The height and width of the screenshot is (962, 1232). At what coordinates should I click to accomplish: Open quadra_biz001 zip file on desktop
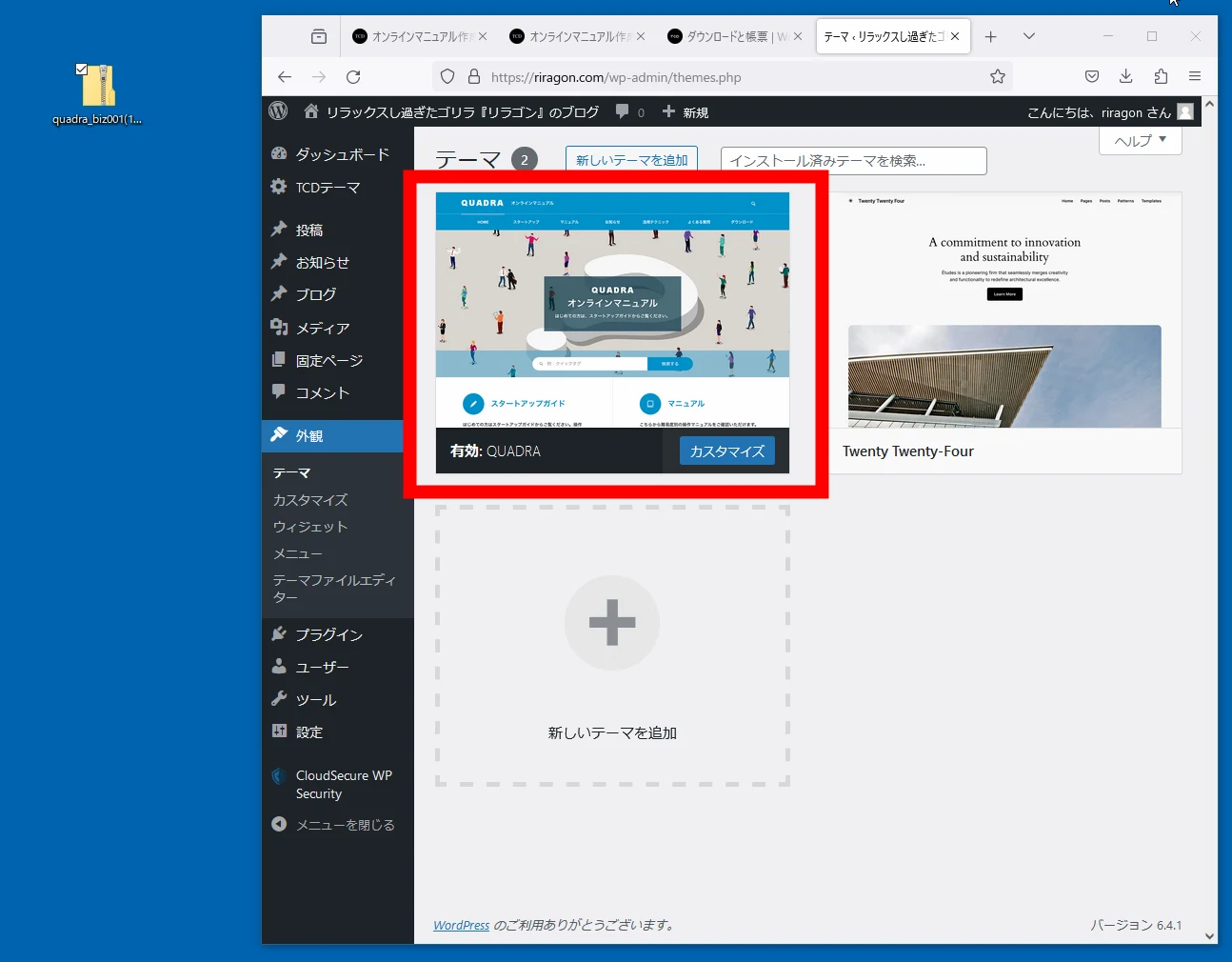coord(97,88)
